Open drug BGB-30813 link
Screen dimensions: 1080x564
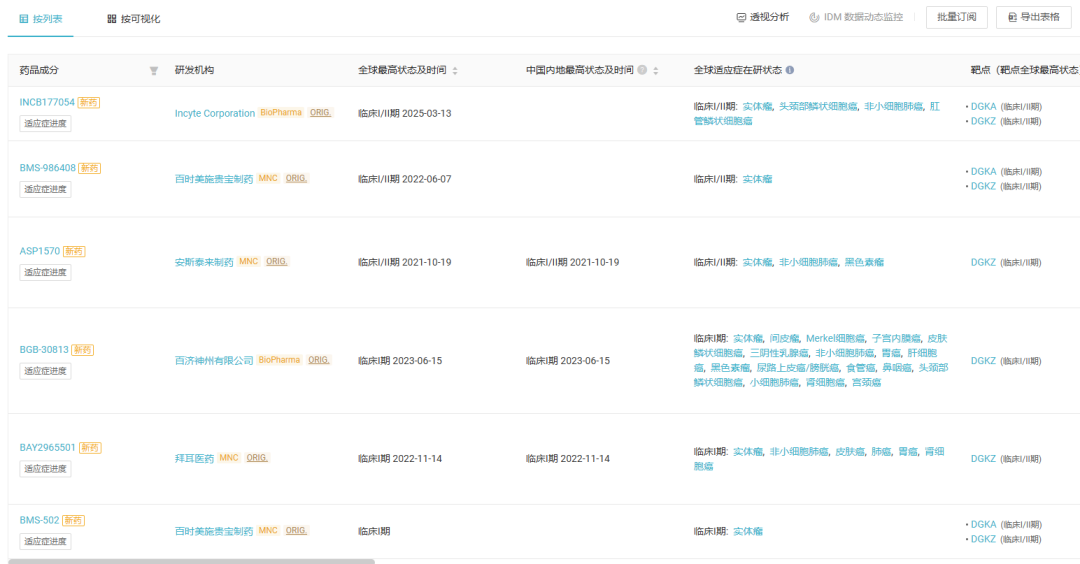tap(44, 349)
